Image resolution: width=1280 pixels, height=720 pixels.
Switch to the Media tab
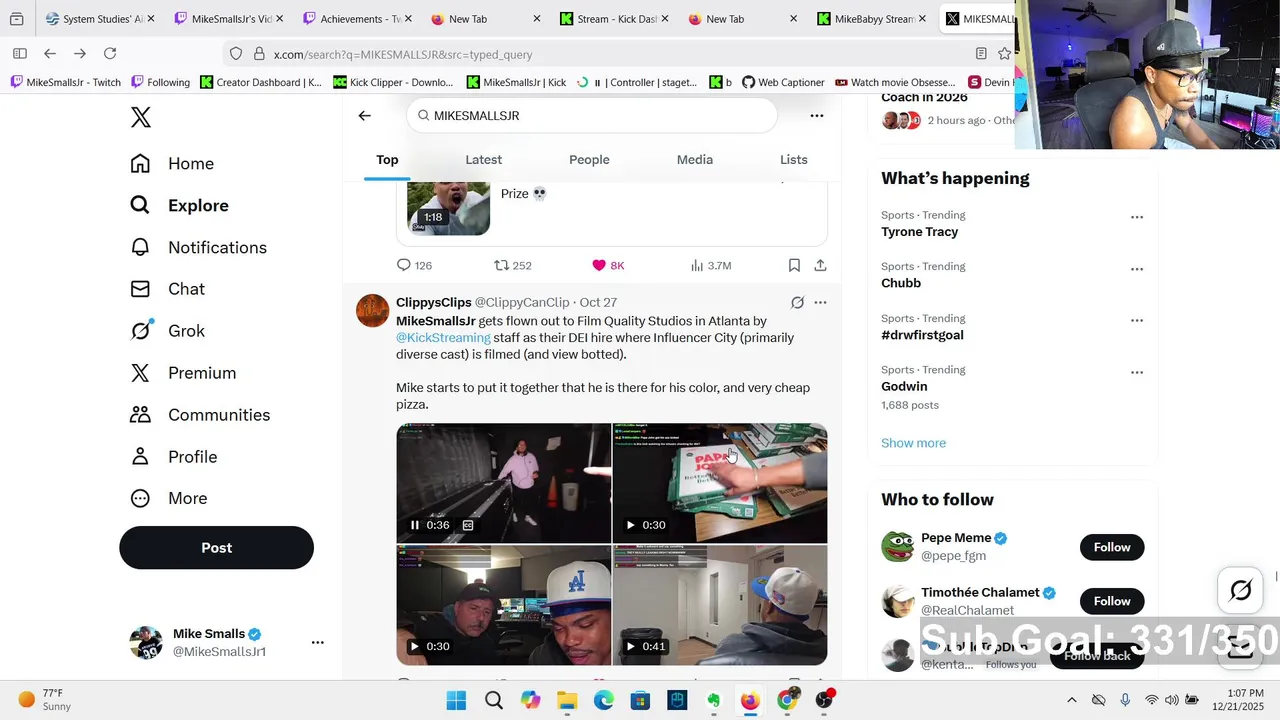[695, 160]
